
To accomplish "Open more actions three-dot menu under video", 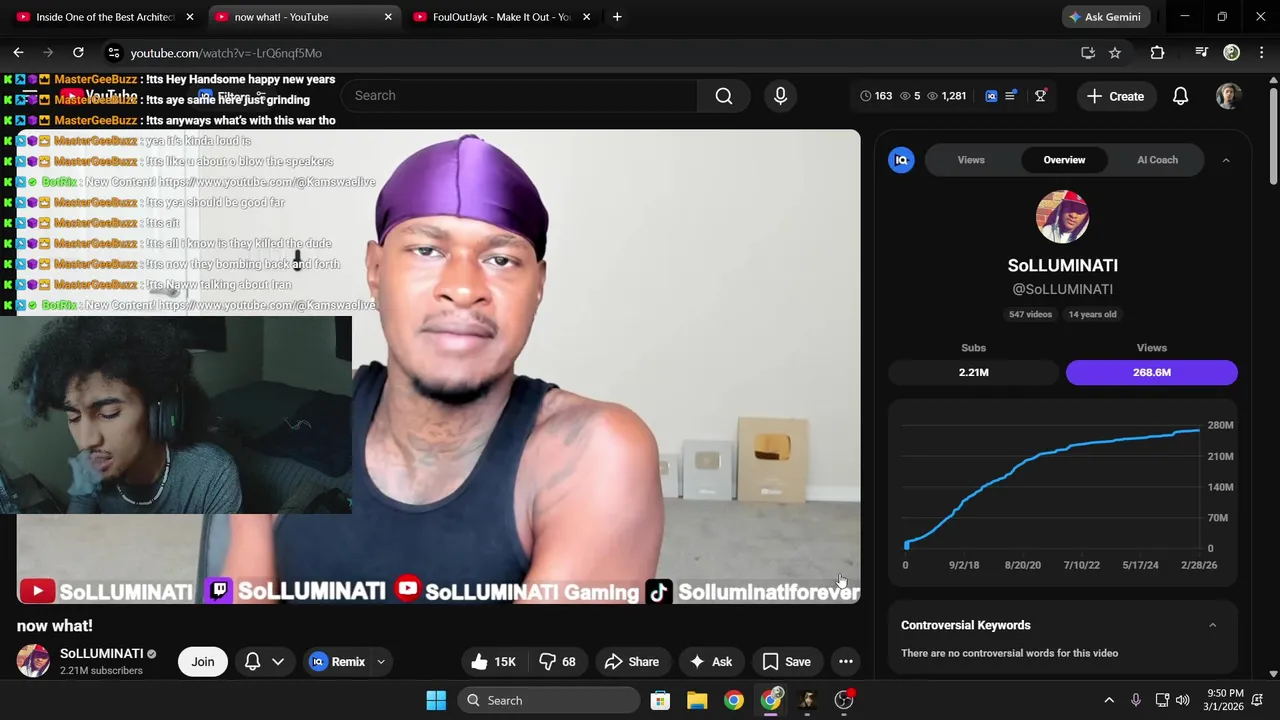I will point(846,662).
